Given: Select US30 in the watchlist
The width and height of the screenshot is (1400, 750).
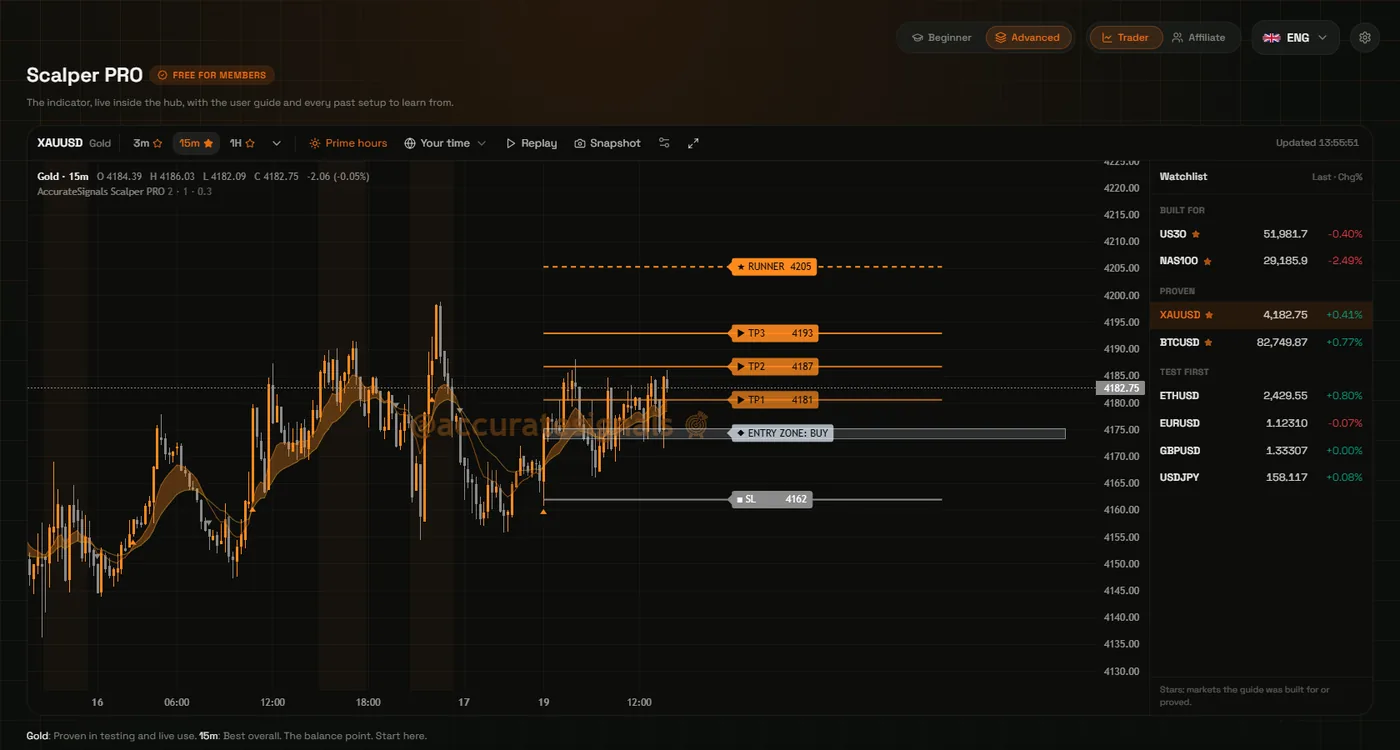Looking at the screenshot, I should tap(1261, 234).
